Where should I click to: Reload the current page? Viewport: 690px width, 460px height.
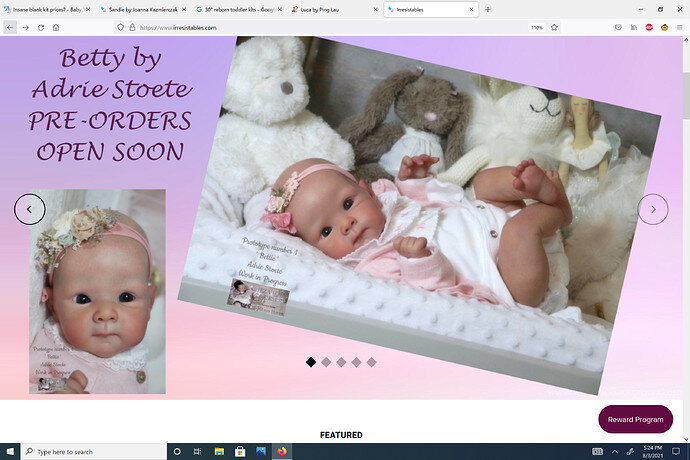[x=41, y=27]
